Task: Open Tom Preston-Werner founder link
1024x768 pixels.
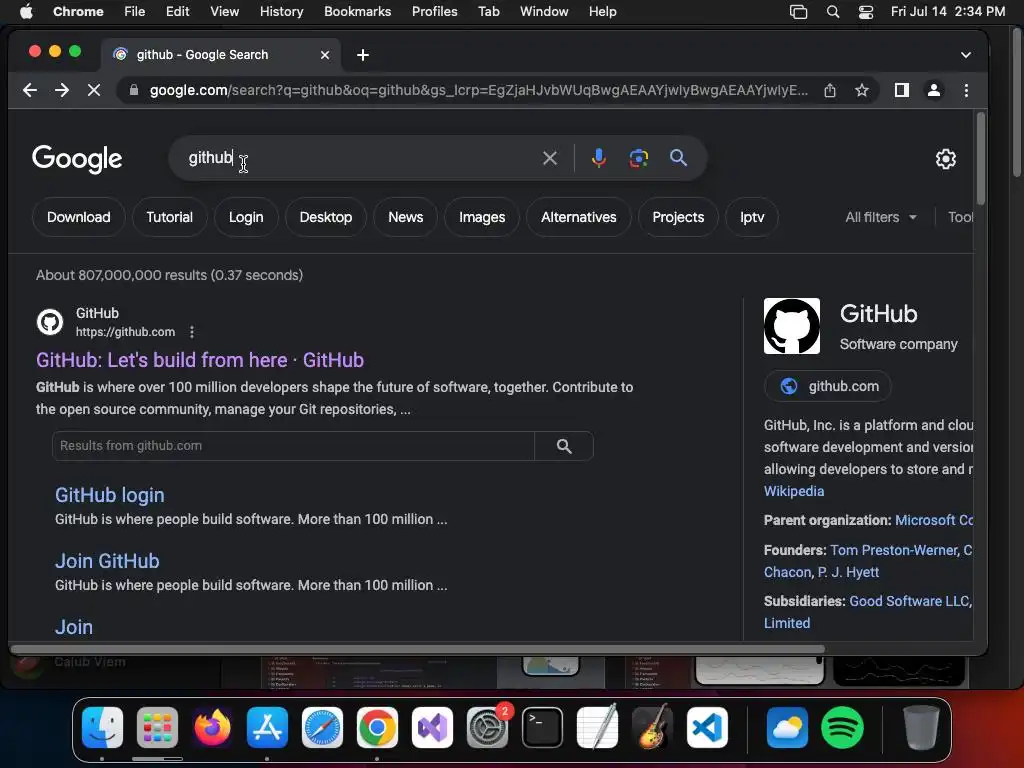Action: 894,550
